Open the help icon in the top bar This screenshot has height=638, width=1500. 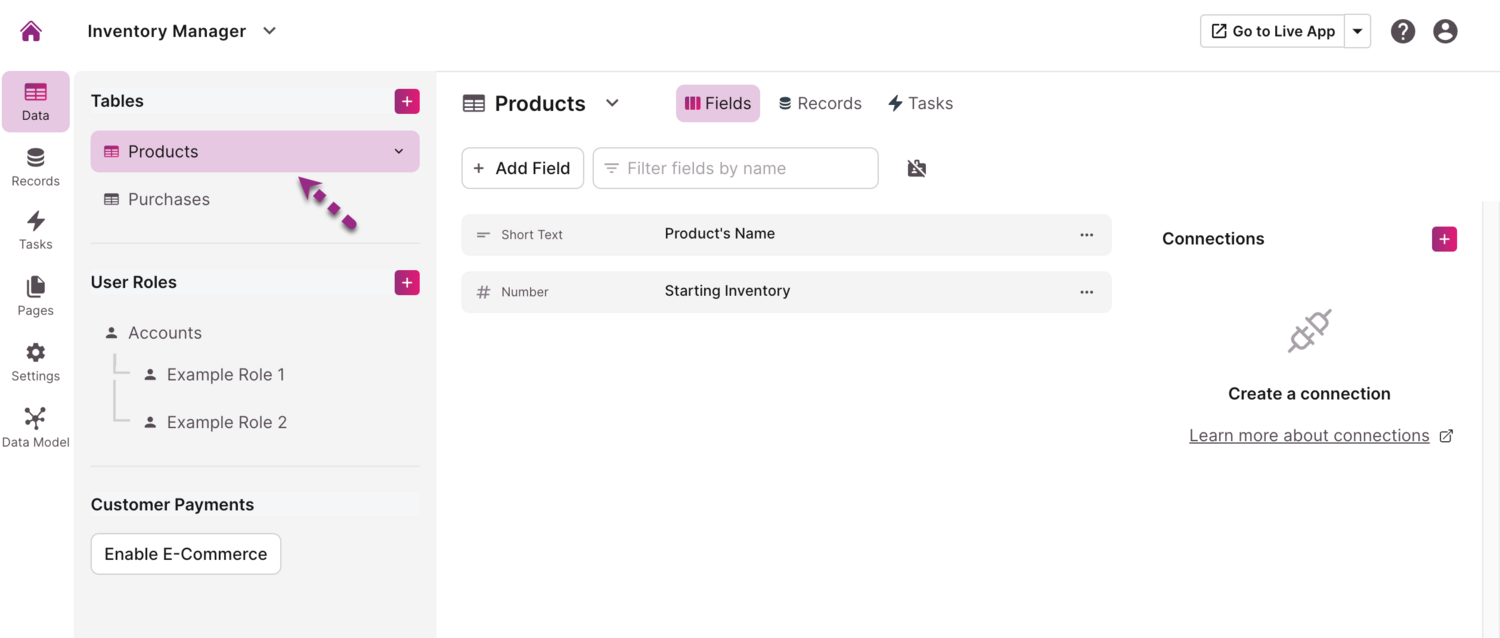(x=1402, y=31)
